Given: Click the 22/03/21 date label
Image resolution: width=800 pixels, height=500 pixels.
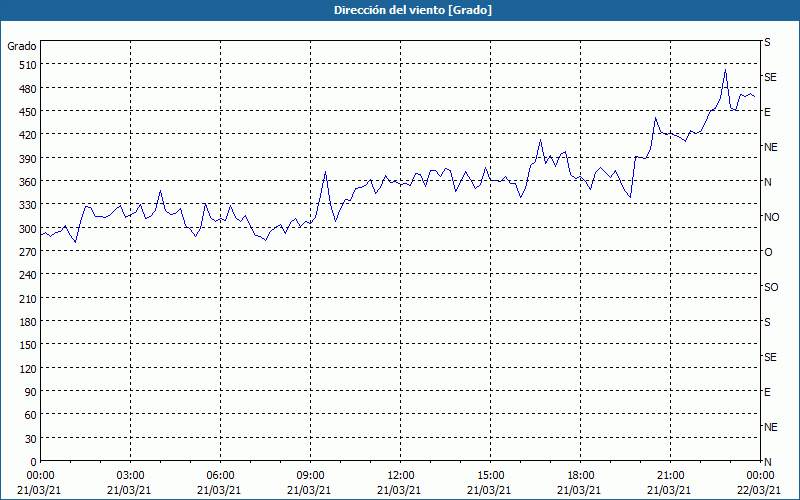Looking at the screenshot, I should 760,490.
